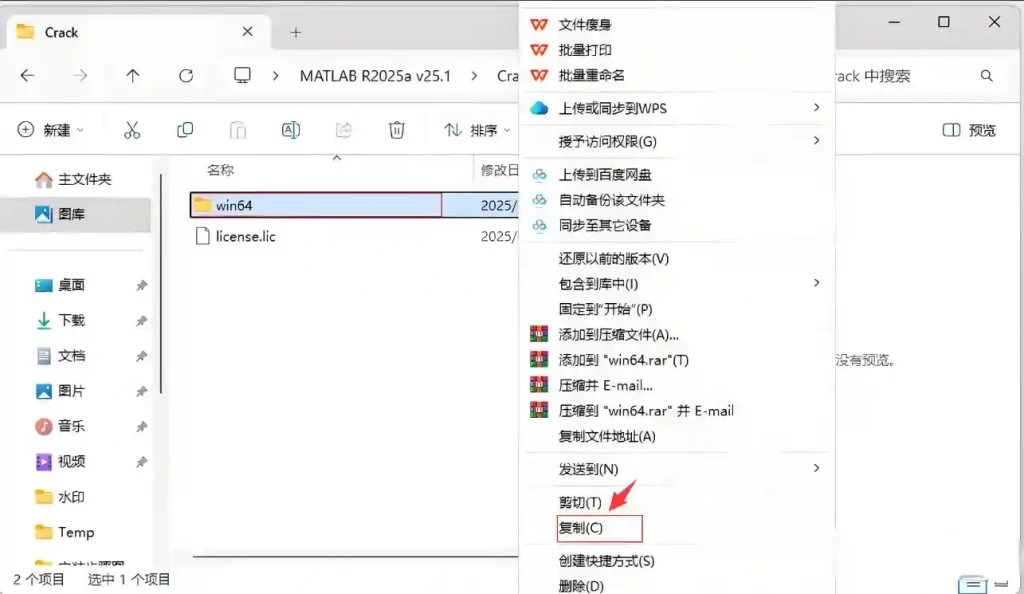
Task: Toggle the 预览 preview pane
Action: (x=969, y=130)
